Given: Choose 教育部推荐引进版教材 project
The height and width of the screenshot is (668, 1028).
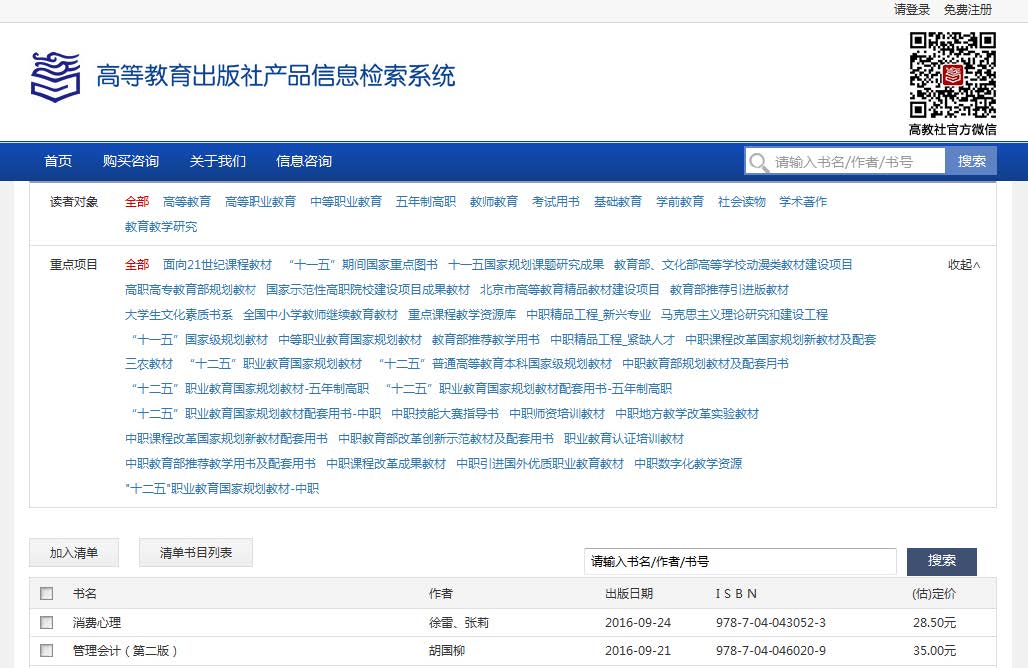Looking at the screenshot, I should pos(729,290).
